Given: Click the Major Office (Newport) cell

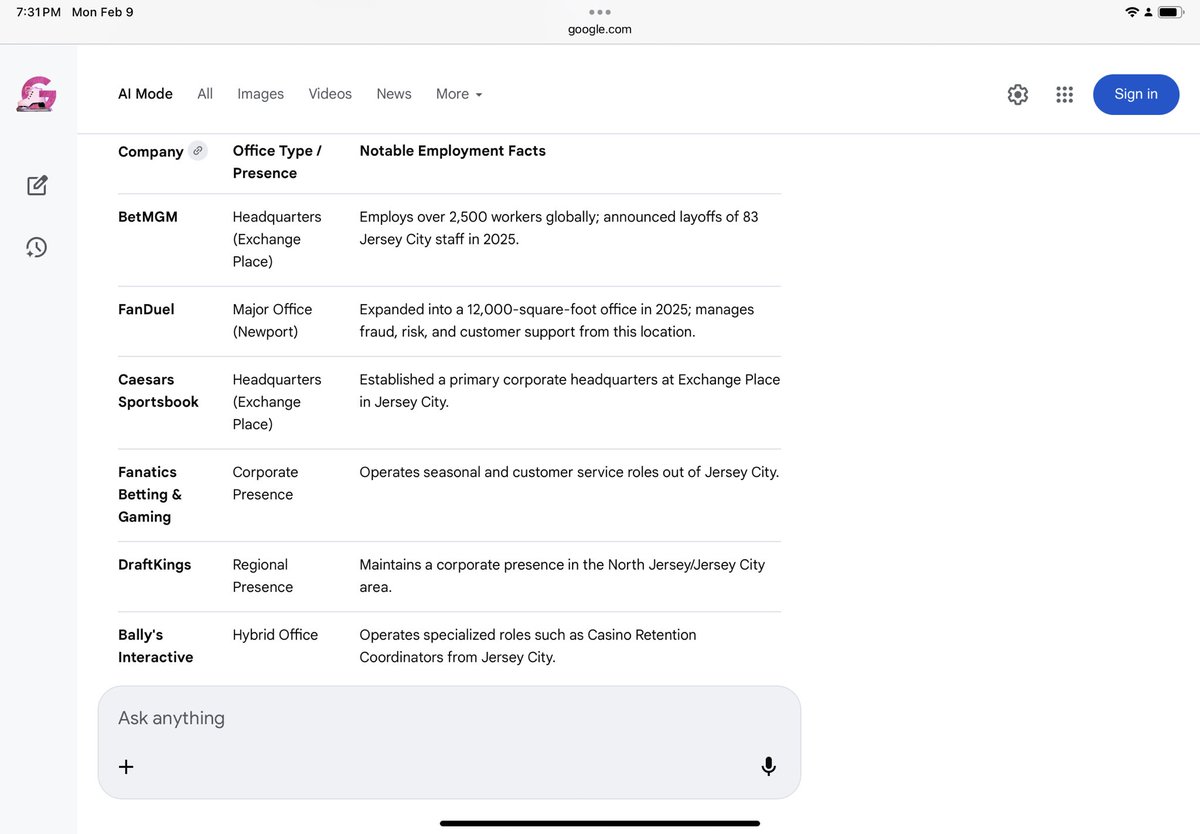Looking at the screenshot, I should coord(272,320).
